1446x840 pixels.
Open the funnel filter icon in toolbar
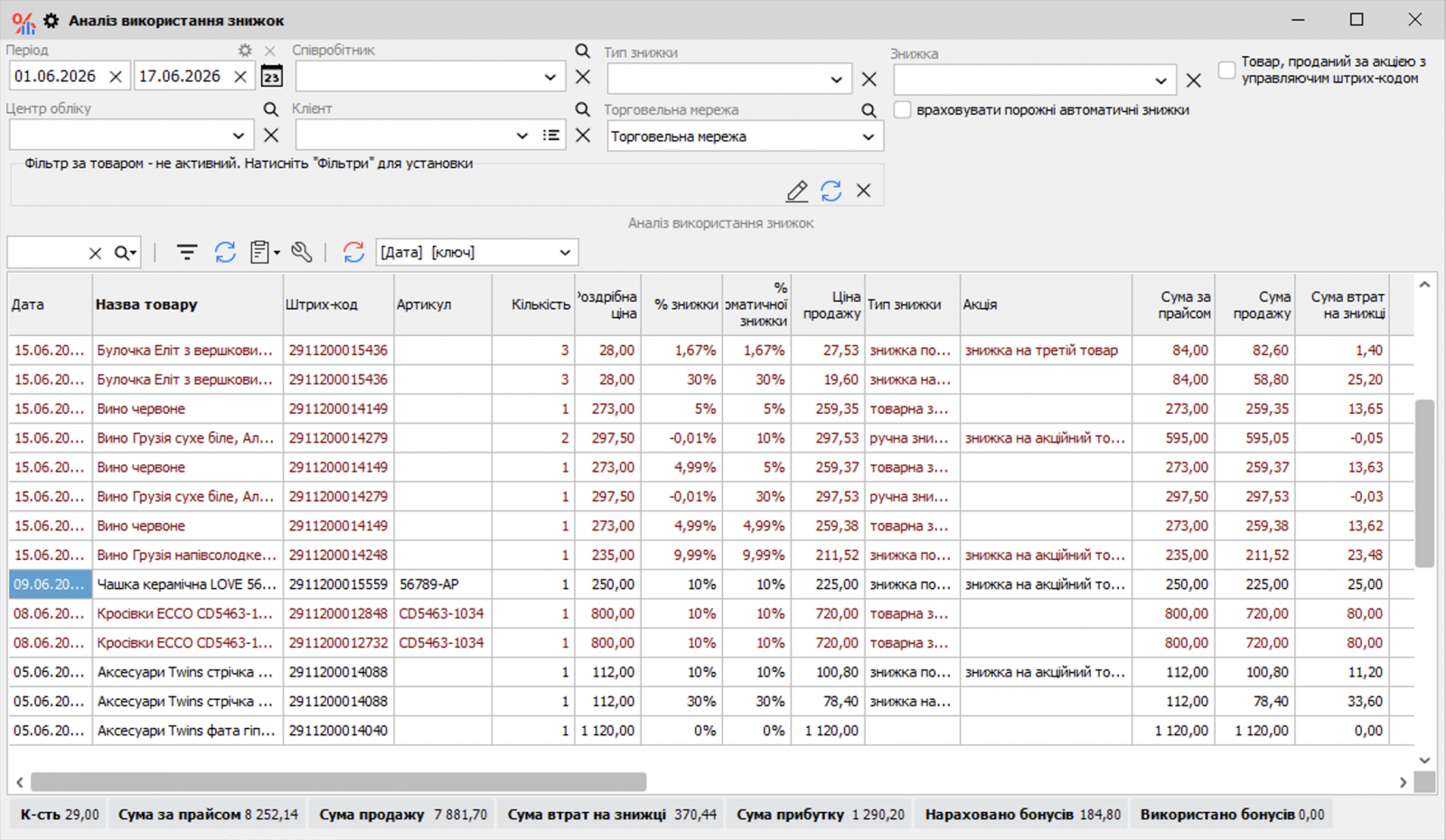coord(186,253)
